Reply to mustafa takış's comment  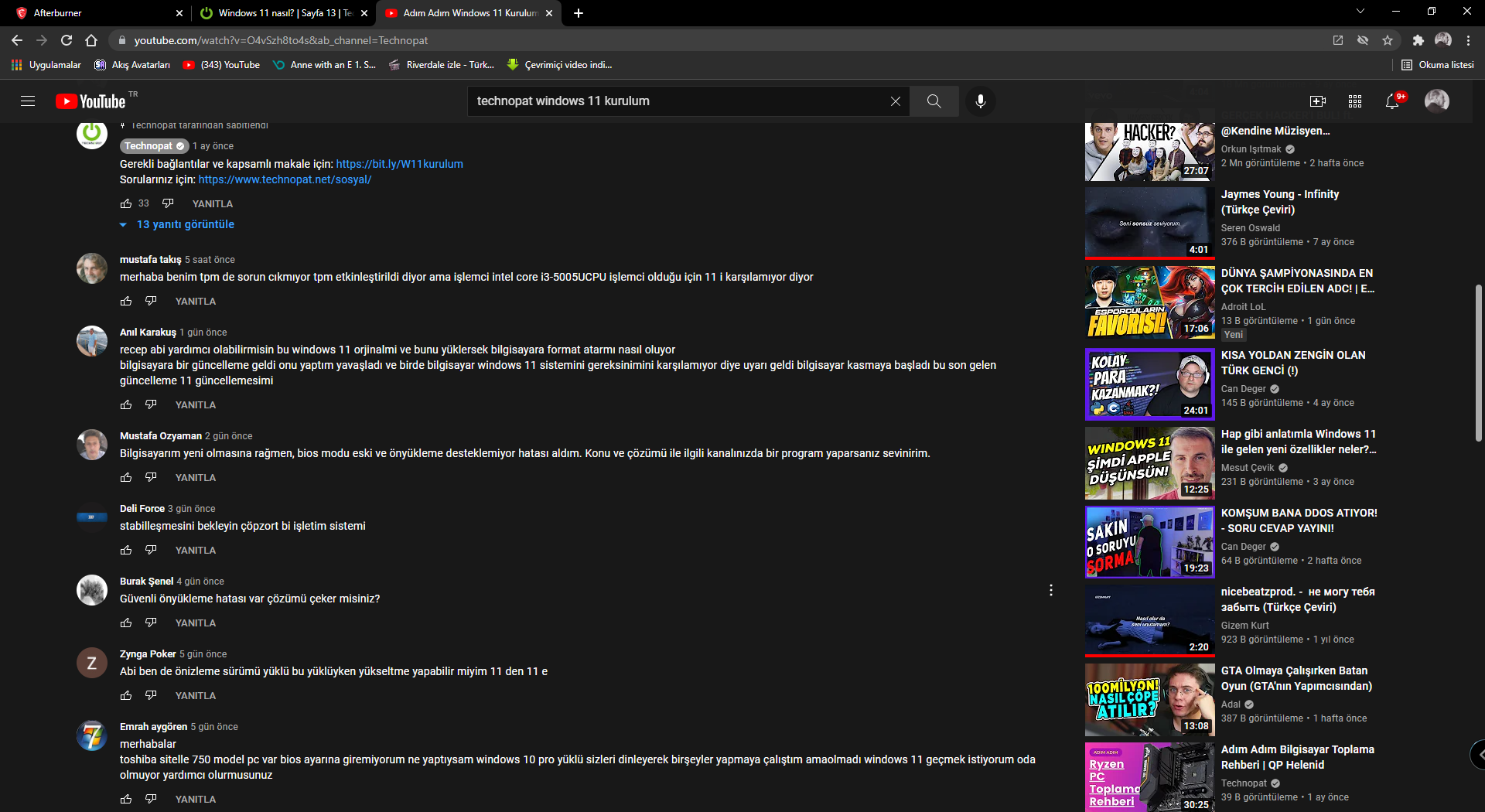pyautogui.click(x=196, y=302)
